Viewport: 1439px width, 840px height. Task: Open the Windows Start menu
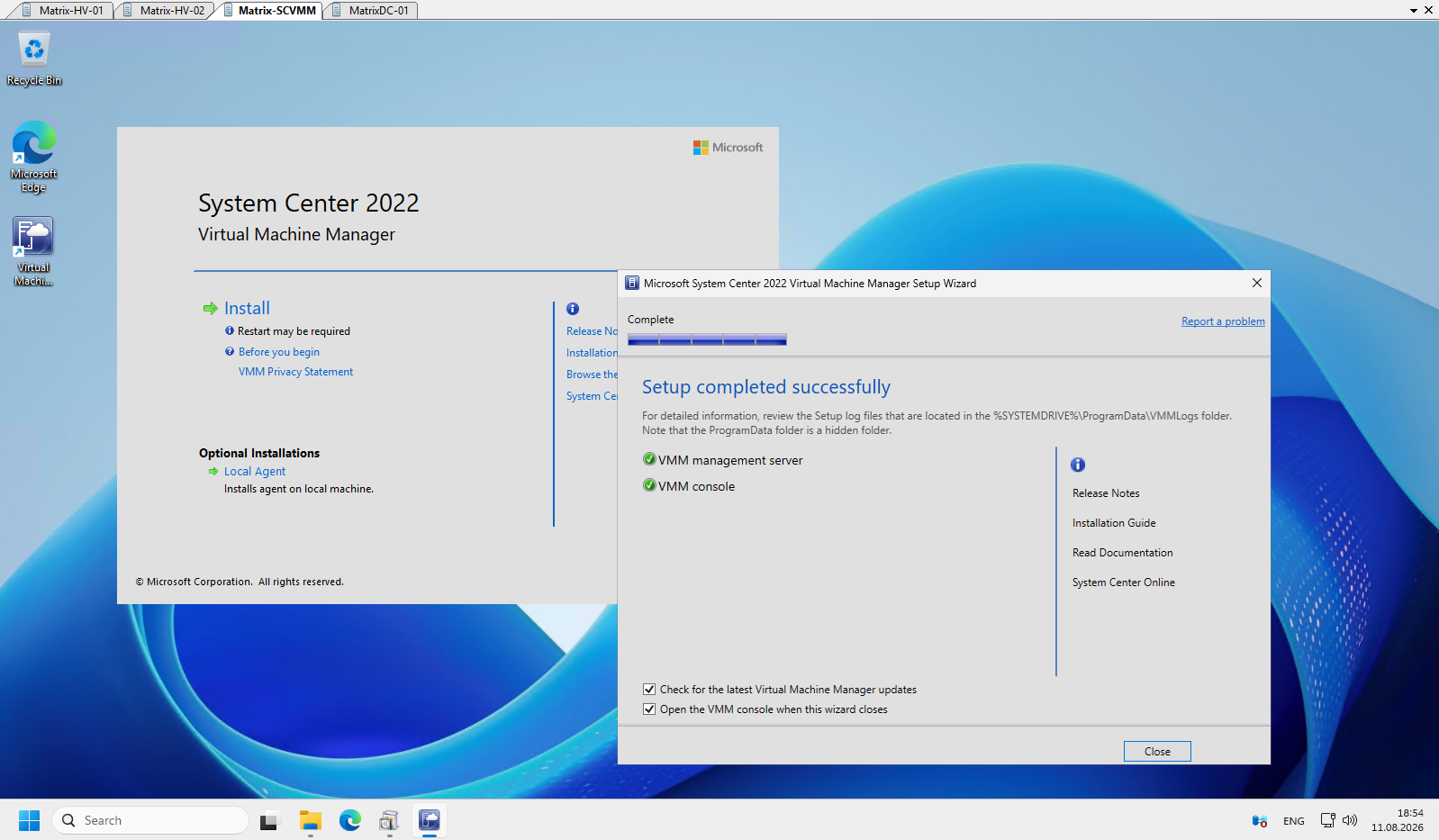30,820
